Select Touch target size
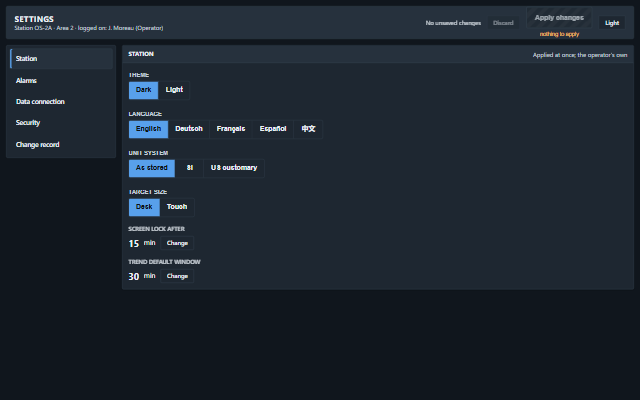The width and height of the screenshot is (640, 400). (177, 207)
